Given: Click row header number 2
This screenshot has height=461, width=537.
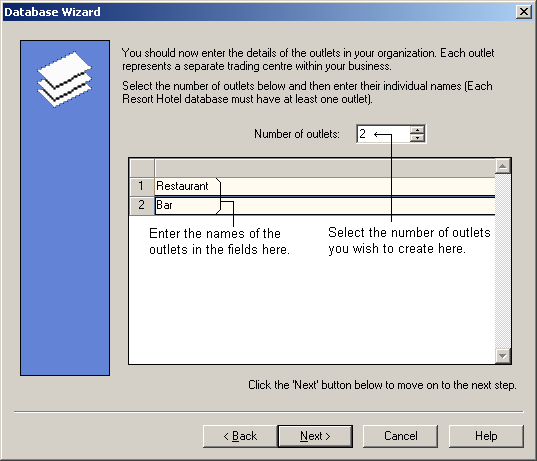Looking at the screenshot, I should click(x=141, y=205).
